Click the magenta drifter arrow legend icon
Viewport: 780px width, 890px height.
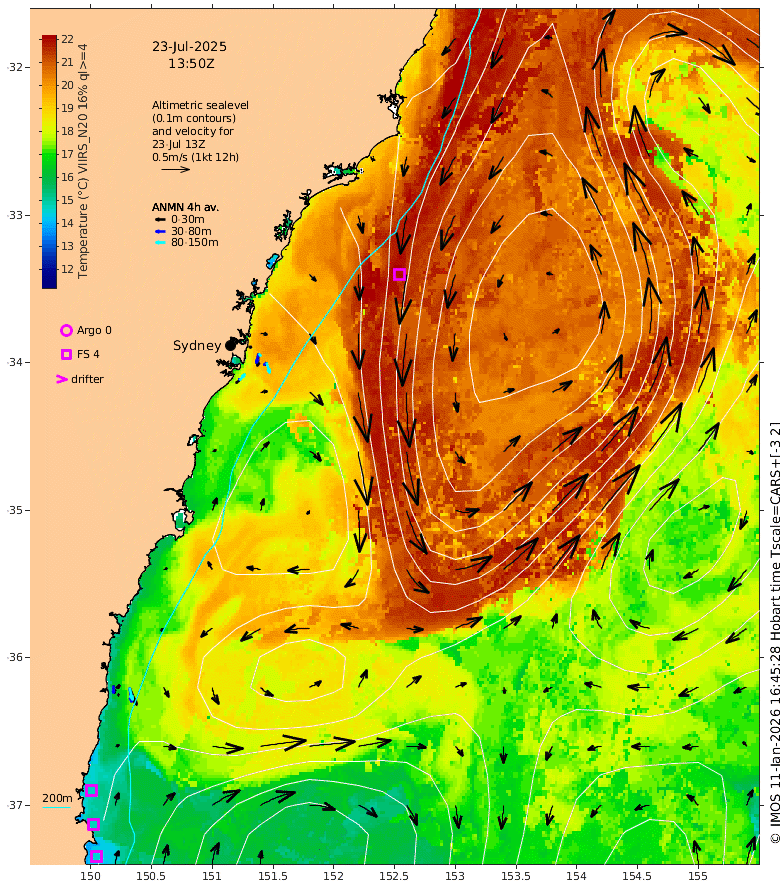[62, 379]
